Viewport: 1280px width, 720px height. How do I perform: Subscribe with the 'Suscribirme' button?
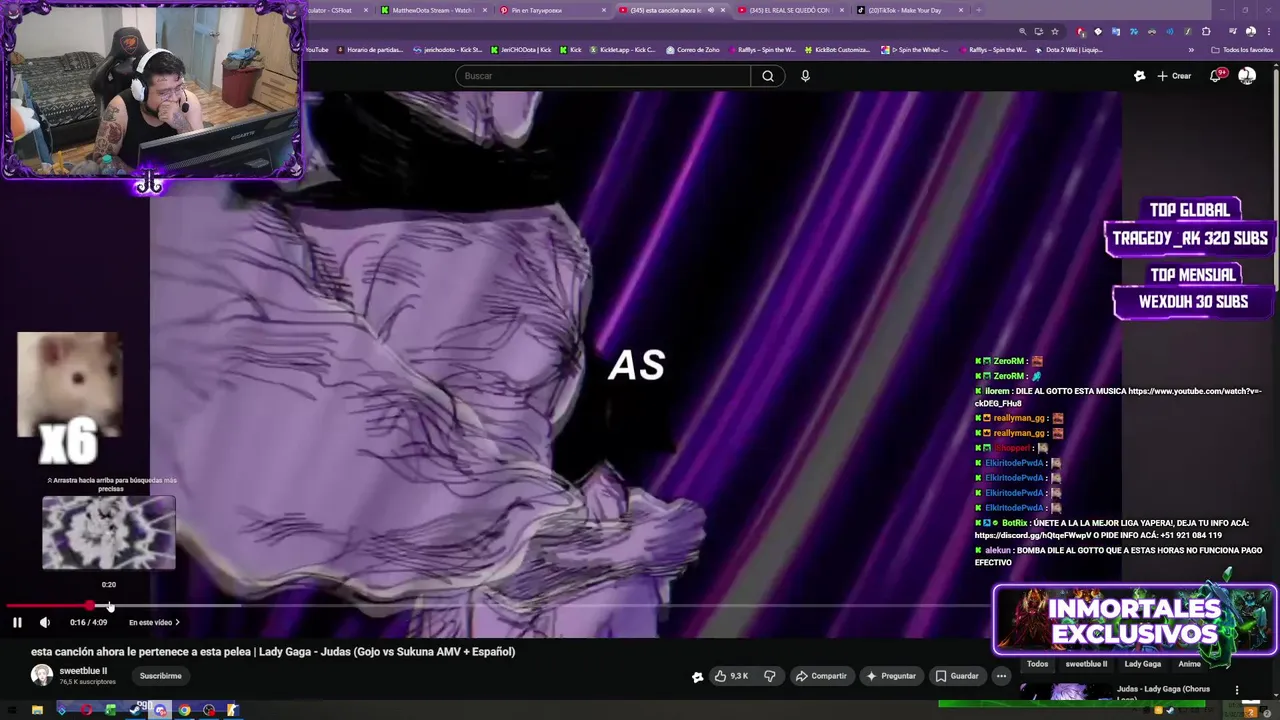[160, 676]
